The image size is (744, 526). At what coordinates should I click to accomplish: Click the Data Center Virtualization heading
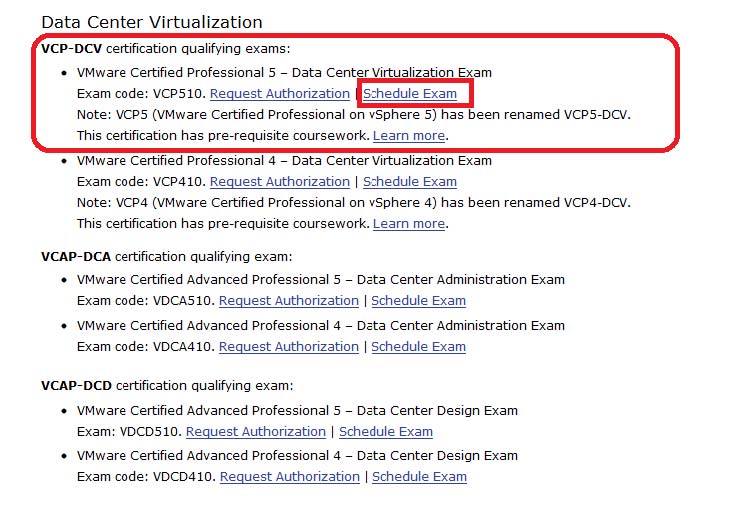coord(152,22)
